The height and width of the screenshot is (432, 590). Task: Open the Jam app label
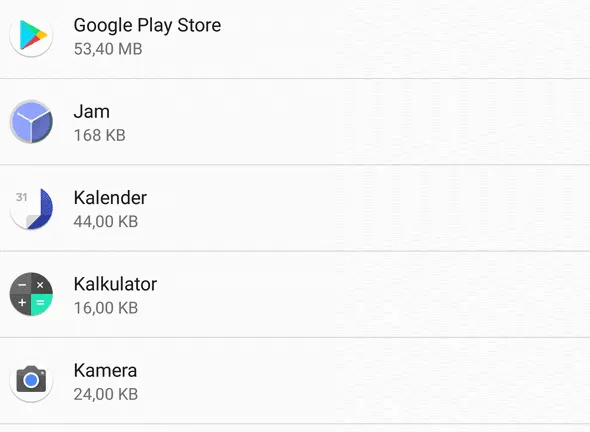91,111
